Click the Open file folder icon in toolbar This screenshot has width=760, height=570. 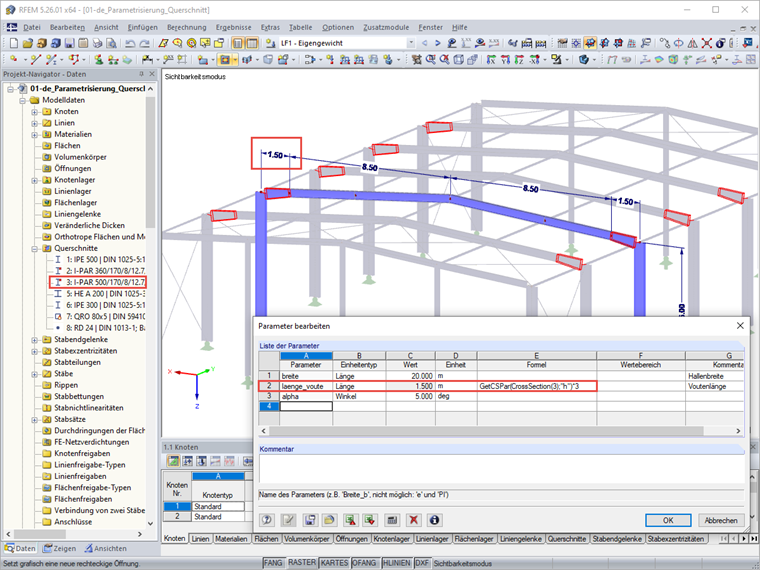(28, 43)
